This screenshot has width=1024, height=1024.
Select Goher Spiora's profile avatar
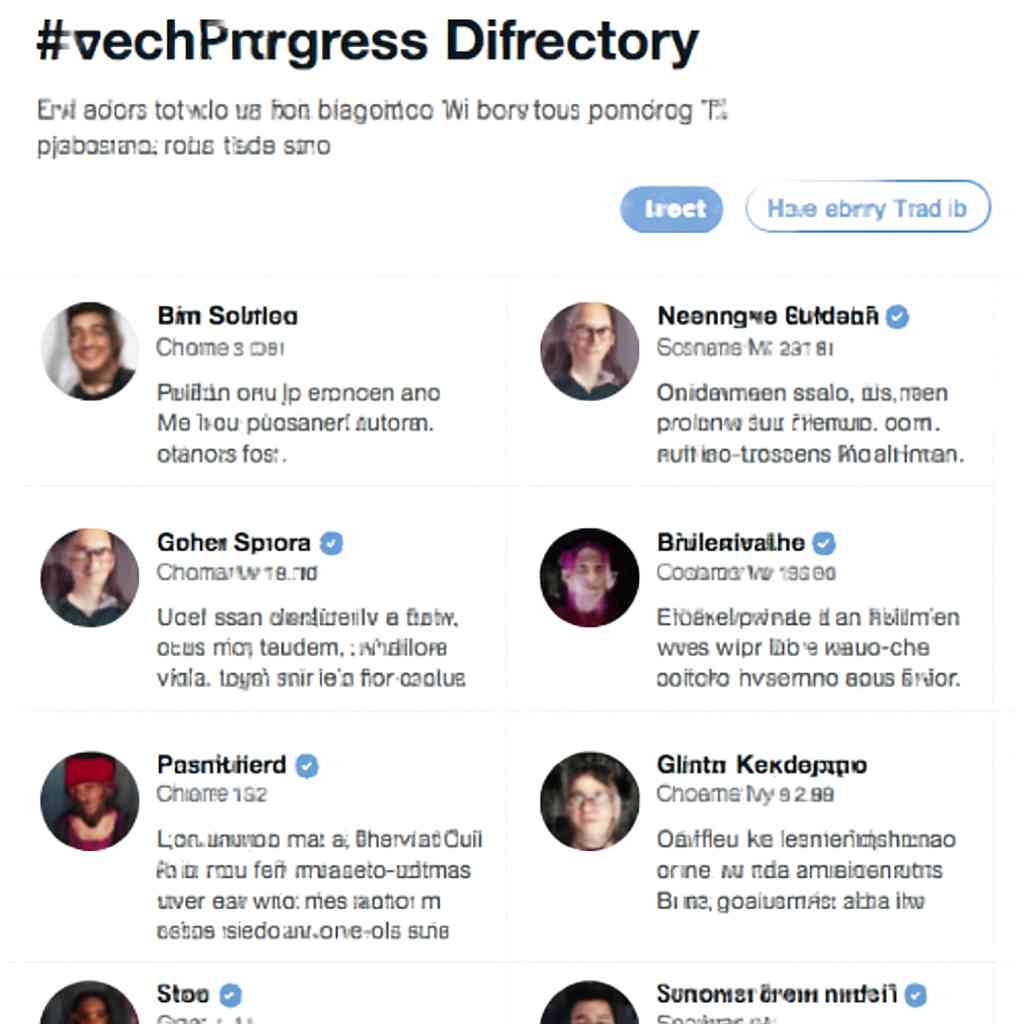[89, 577]
